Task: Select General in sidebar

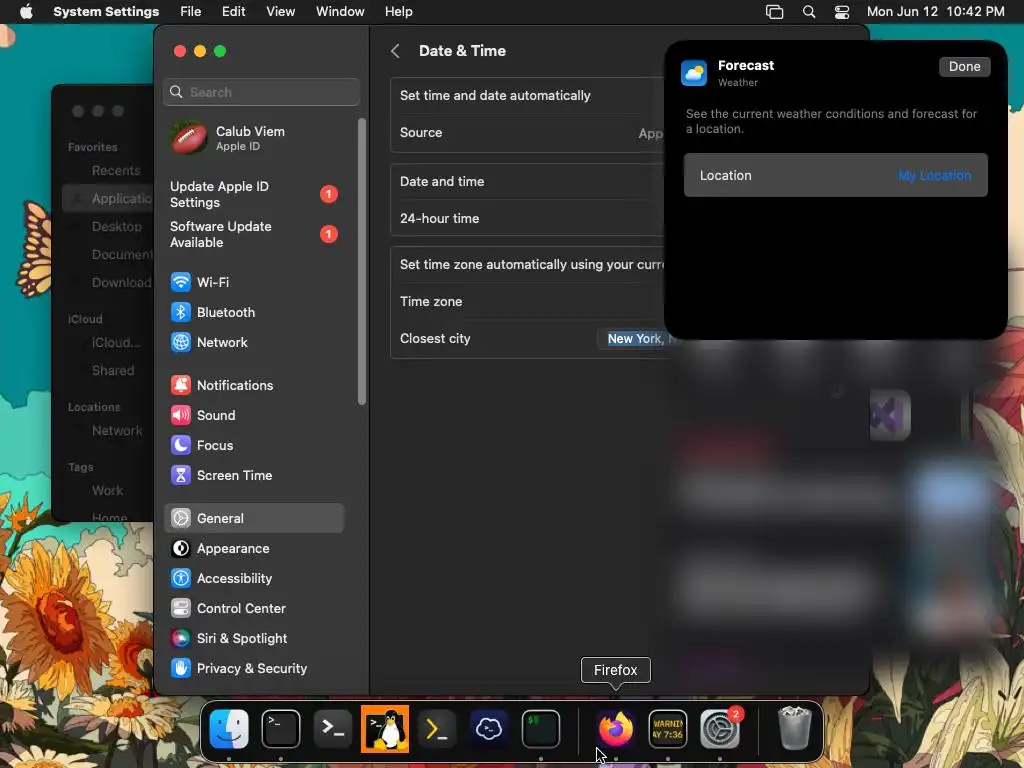Action: 253,519
